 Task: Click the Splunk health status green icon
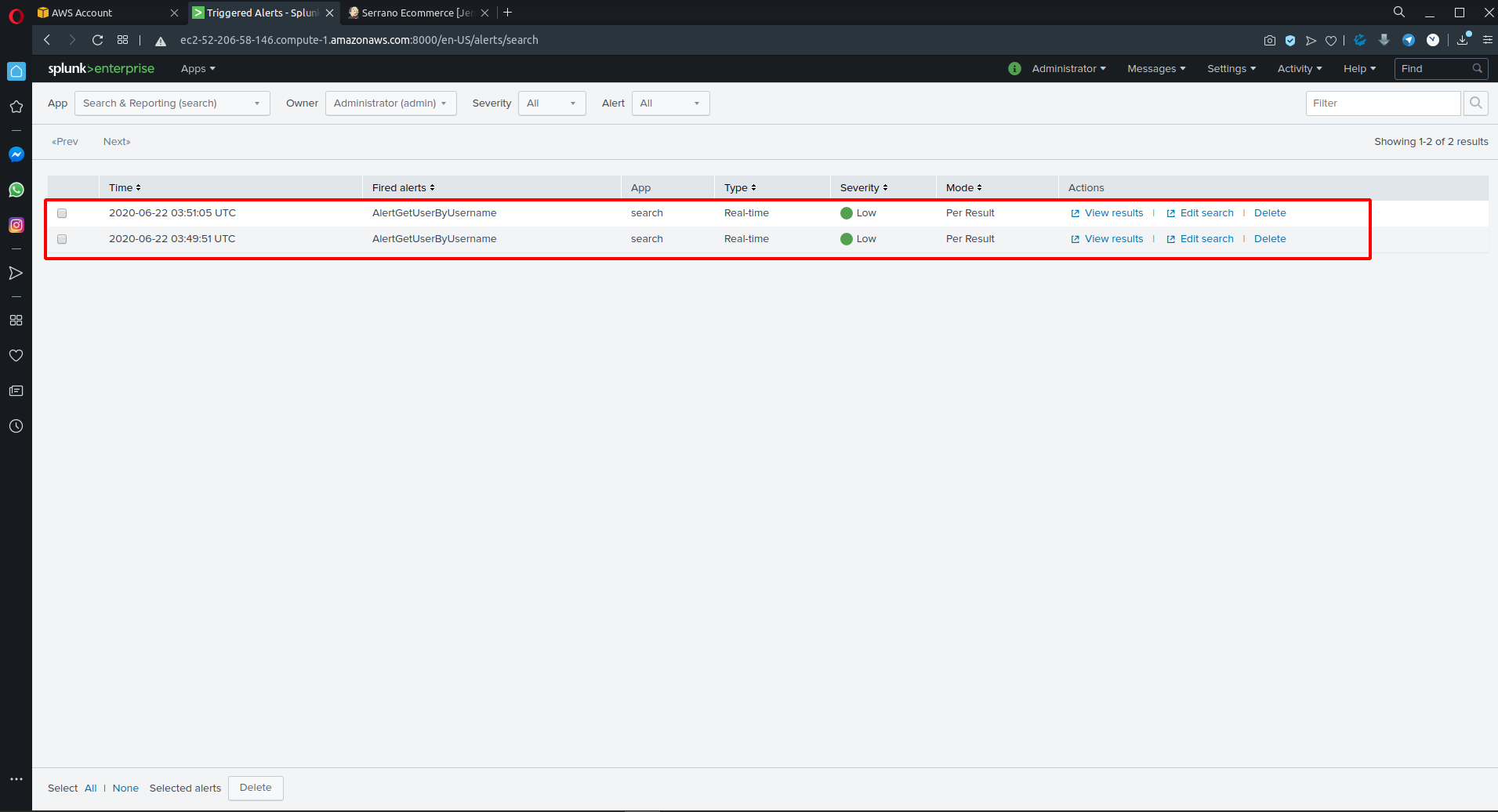[x=1014, y=69]
